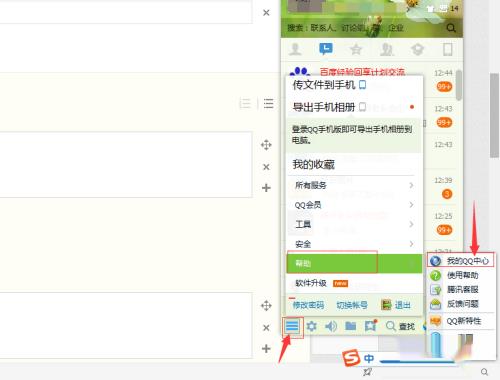Viewport: 500px width, 380px height.
Task: Click the 99+ badge at 12:25
Action: tap(444, 230)
